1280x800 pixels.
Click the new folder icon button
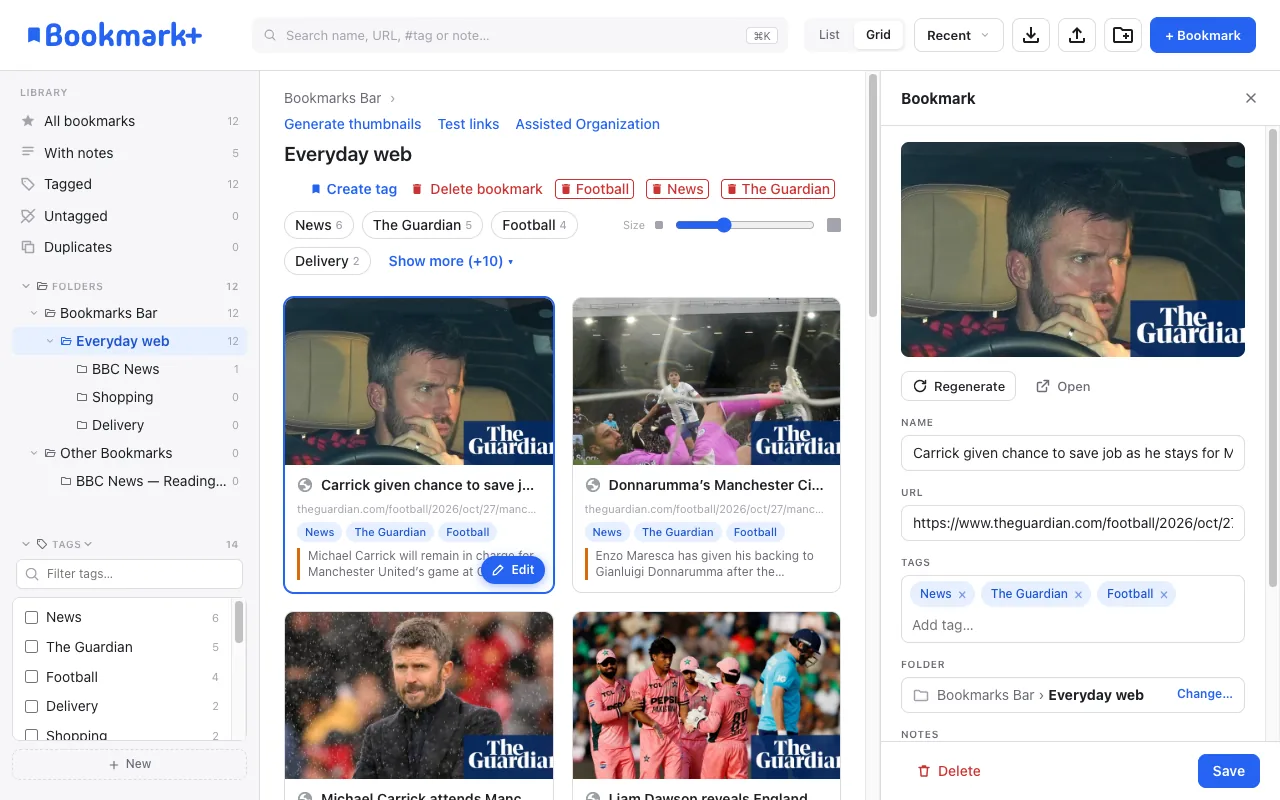(x=1123, y=35)
